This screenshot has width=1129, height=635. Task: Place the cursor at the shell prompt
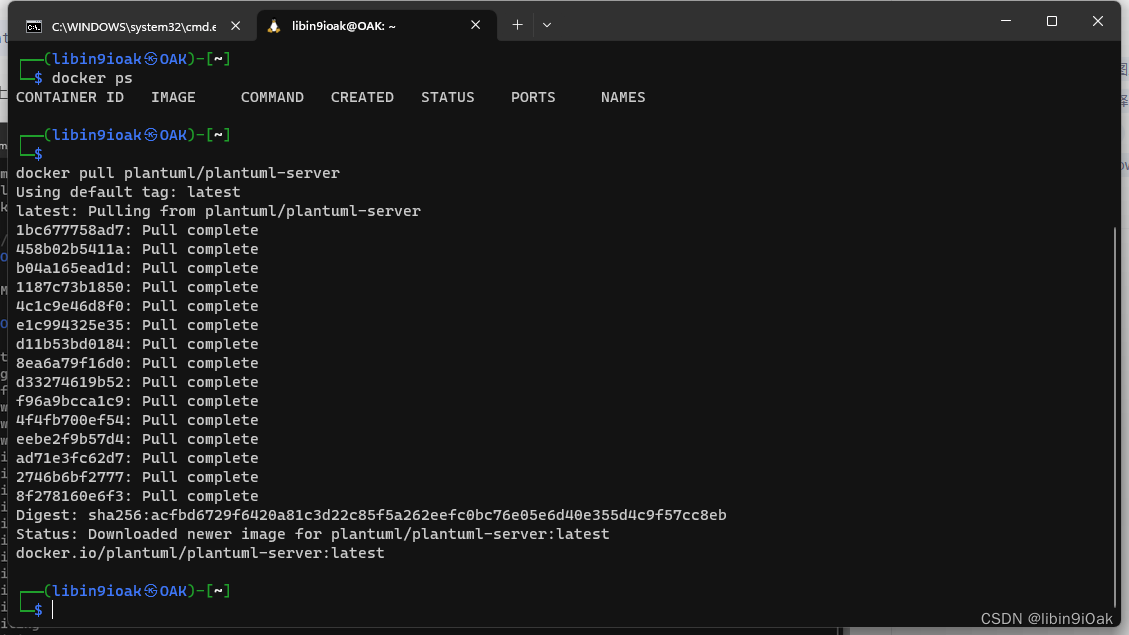52,609
